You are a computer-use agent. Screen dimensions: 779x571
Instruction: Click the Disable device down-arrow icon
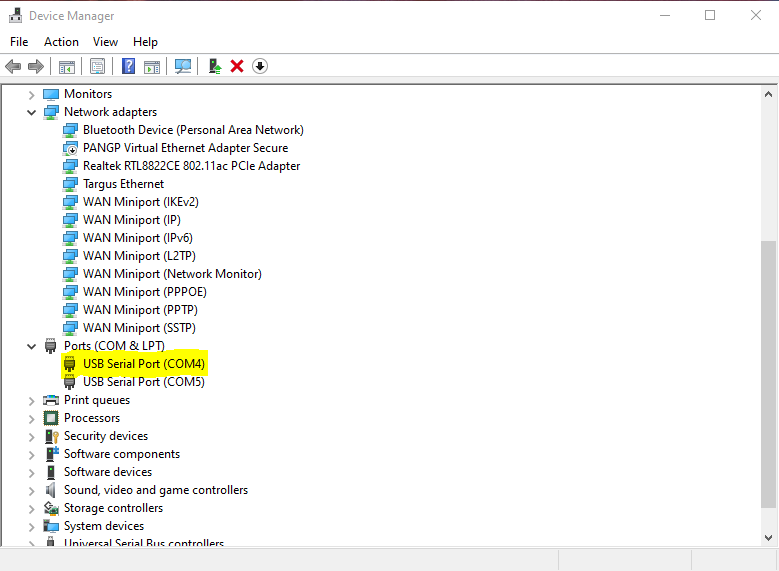click(x=260, y=66)
